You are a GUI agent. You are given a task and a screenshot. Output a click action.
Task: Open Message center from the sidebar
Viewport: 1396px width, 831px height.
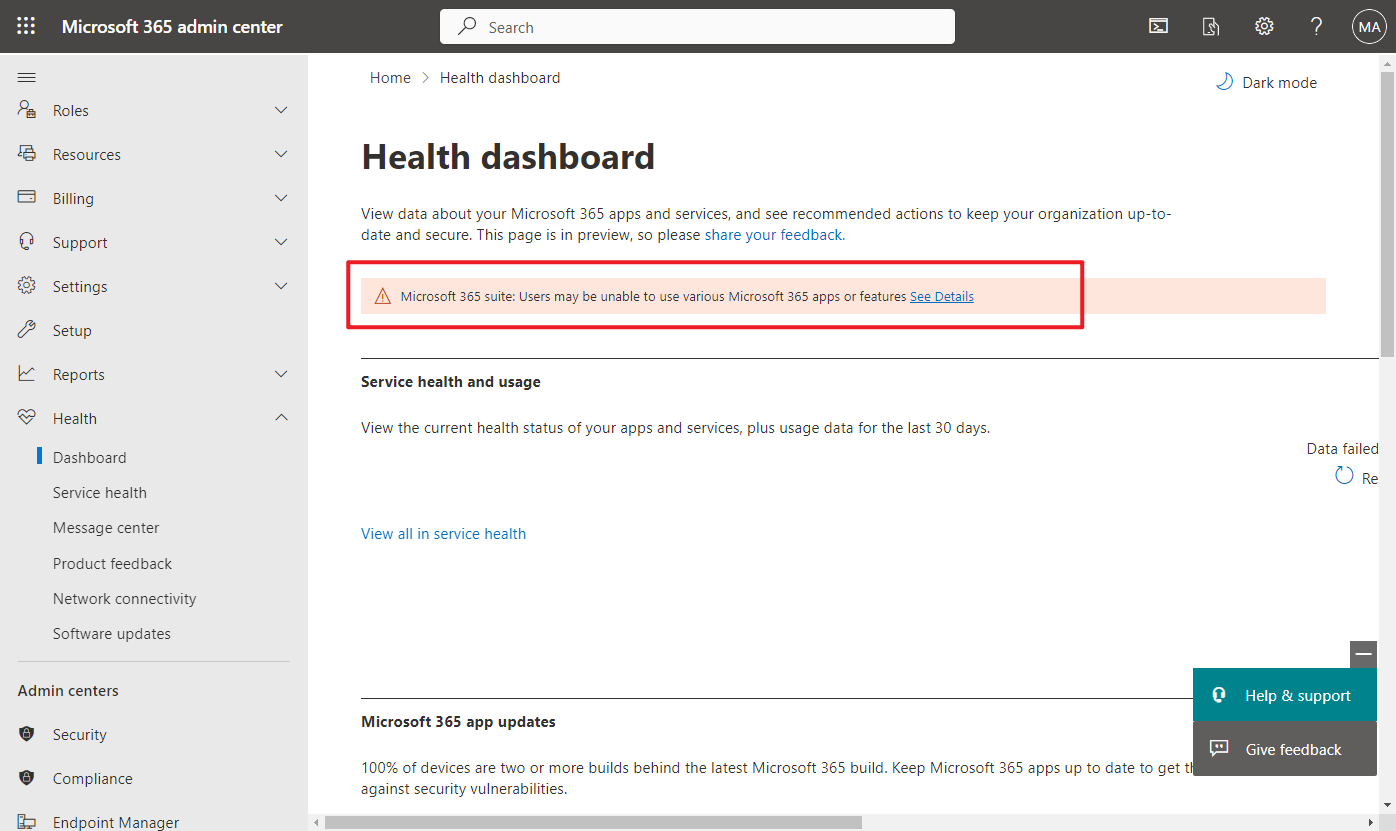105,527
